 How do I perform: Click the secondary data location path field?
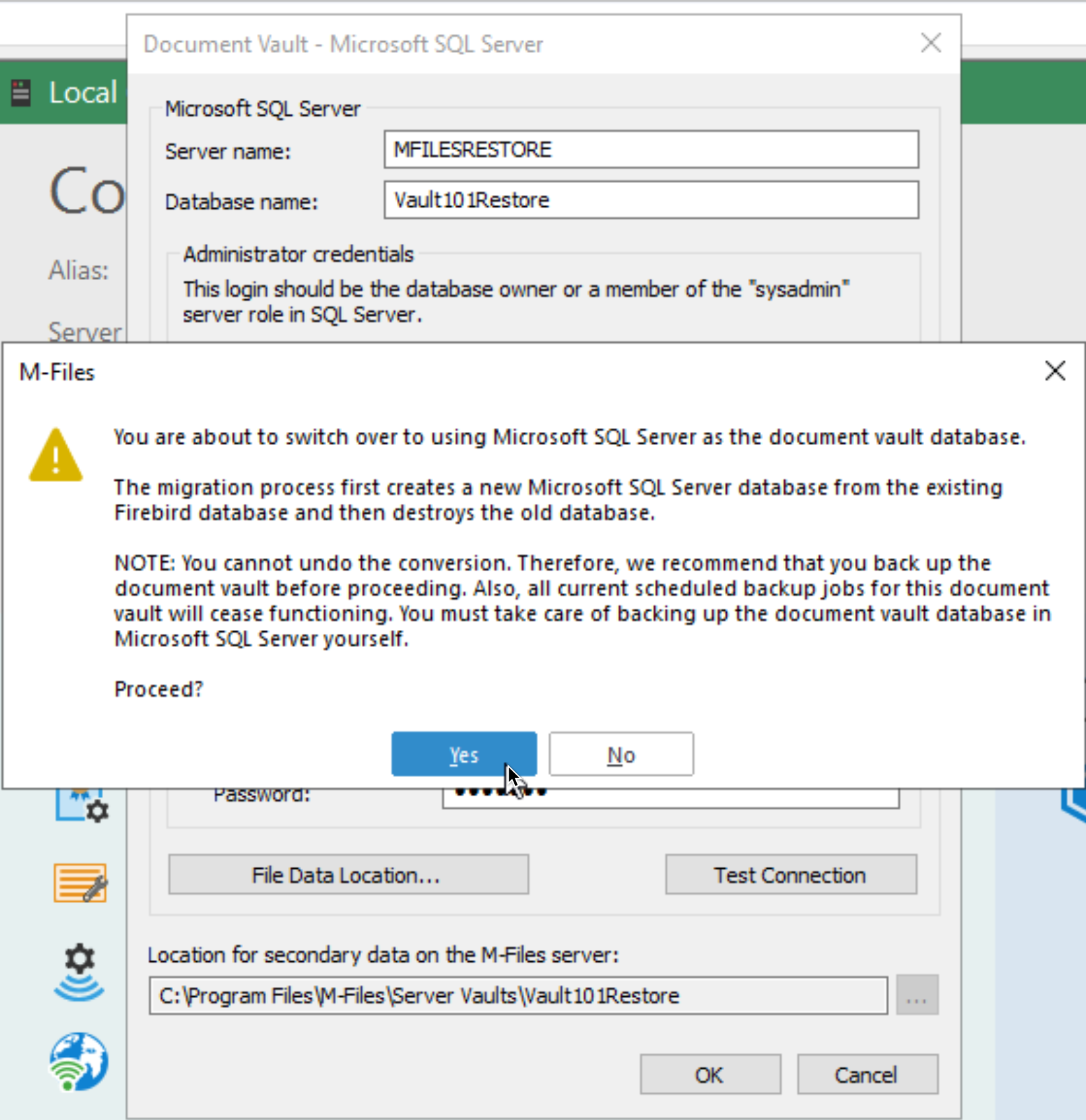click(x=518, y=995)
